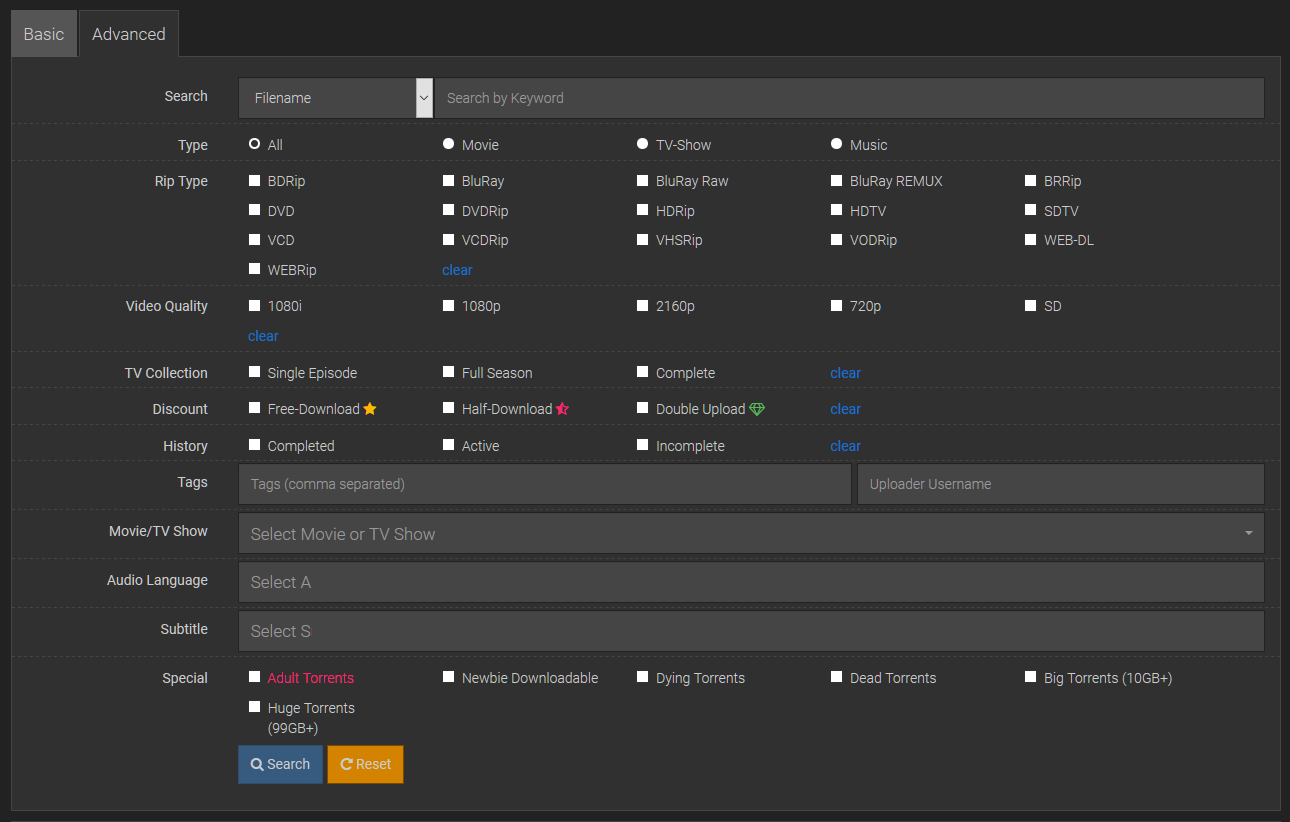Select the Music type option
Image resolution: width=1290 pixels, height=822 pixels.
click(836, 143)
